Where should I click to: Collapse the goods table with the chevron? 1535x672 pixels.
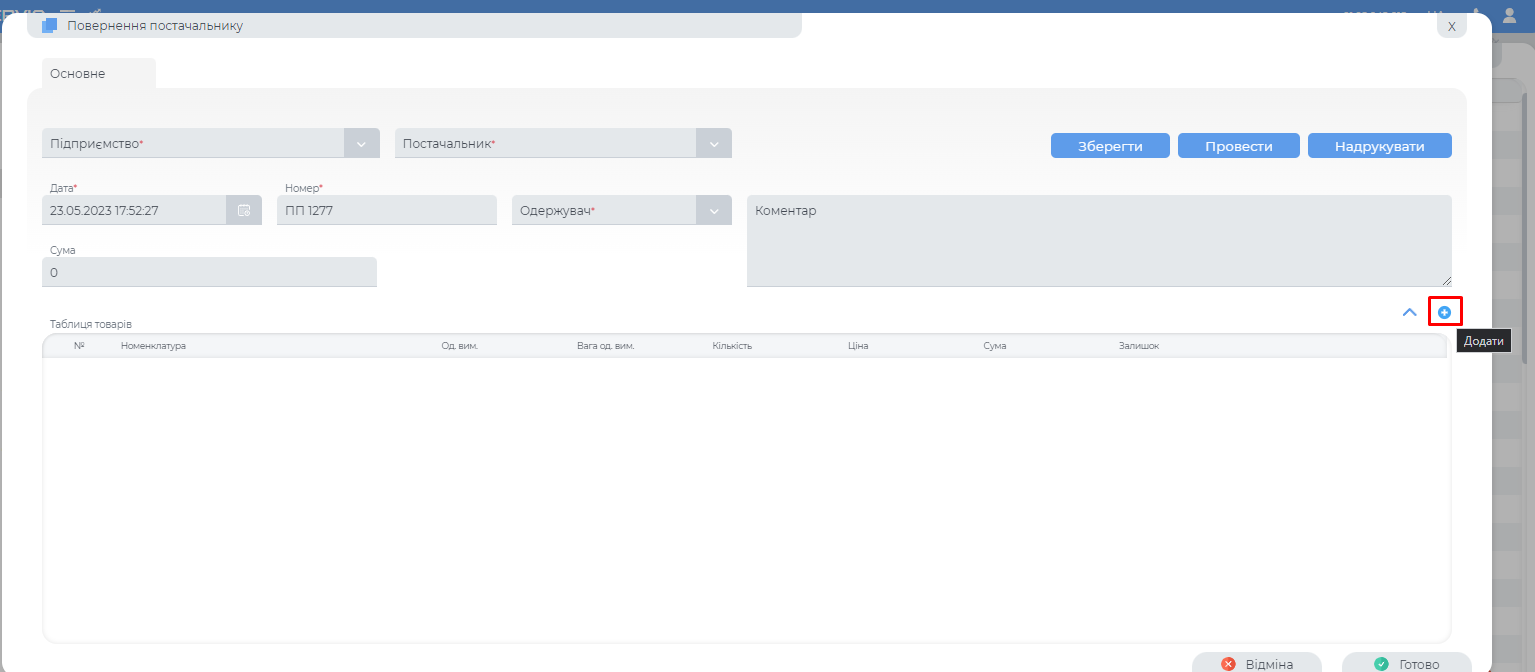[x=1409, y=312]
